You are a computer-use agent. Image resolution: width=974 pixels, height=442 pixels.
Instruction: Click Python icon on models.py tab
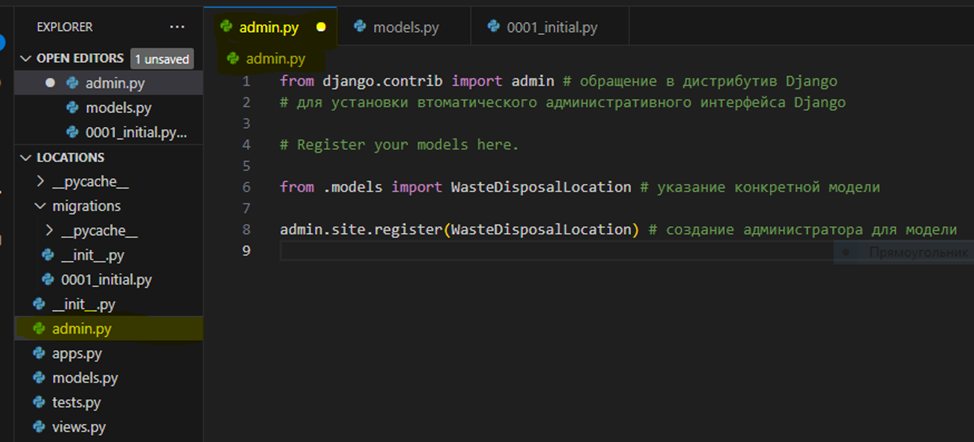[359, 27]
